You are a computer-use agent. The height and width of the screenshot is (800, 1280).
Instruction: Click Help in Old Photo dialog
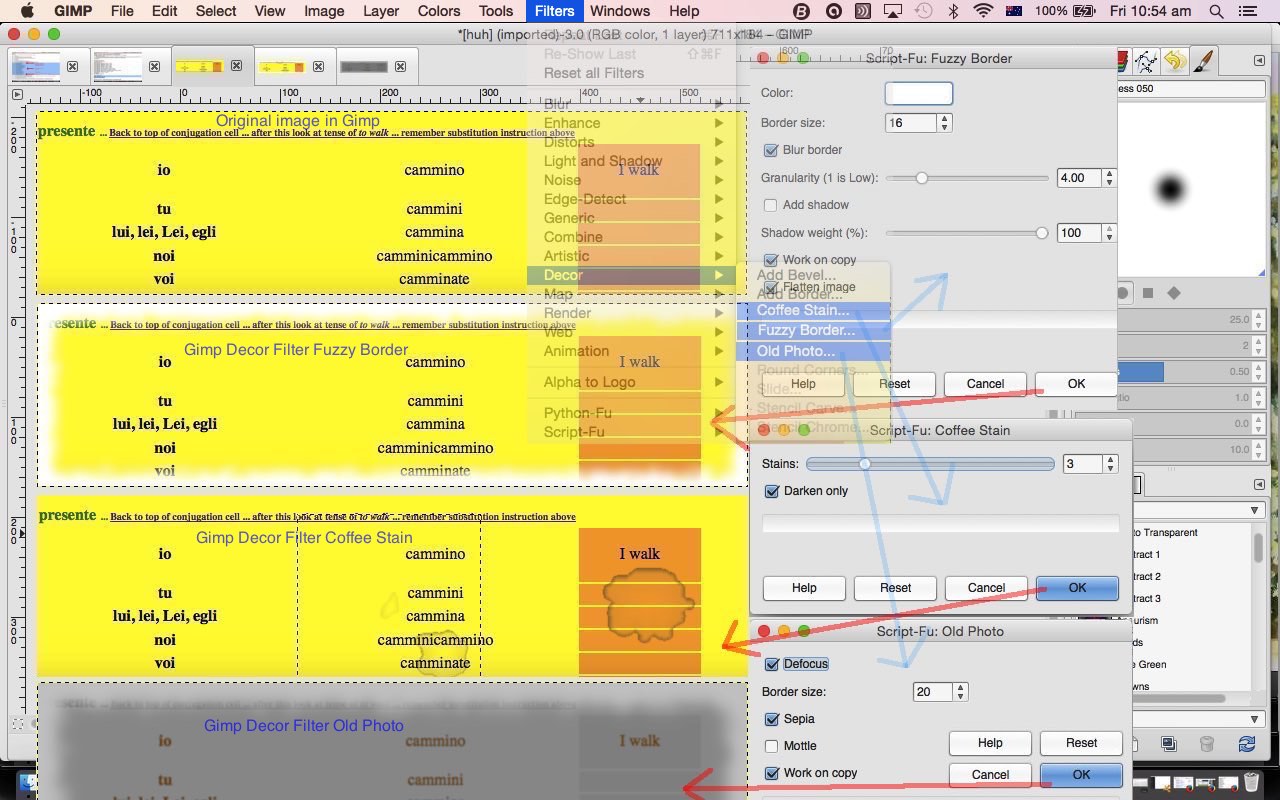click(x=990, y=743)
